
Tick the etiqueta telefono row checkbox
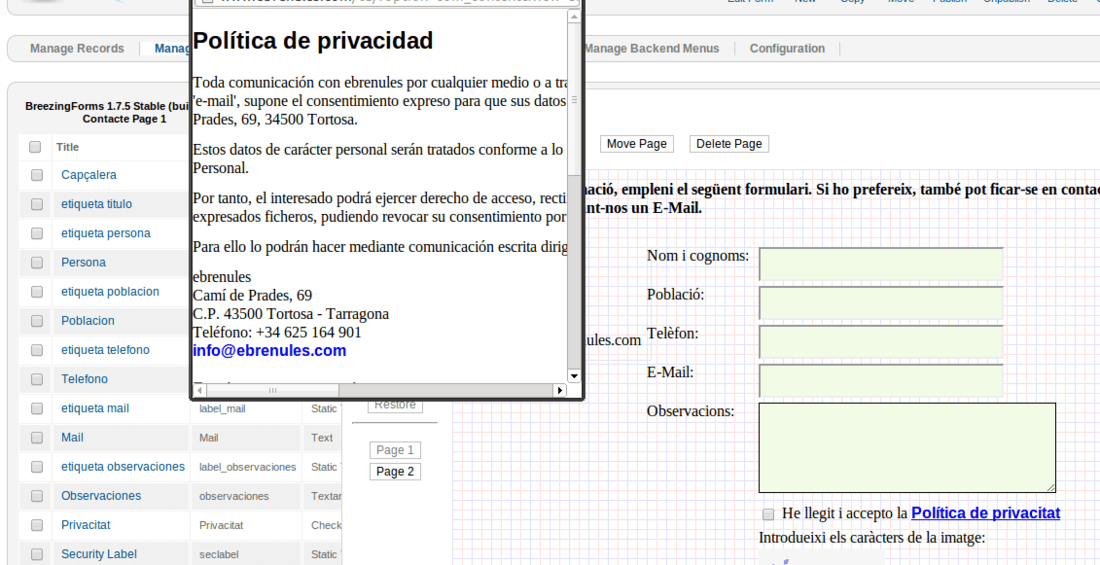tap(36, 350)
